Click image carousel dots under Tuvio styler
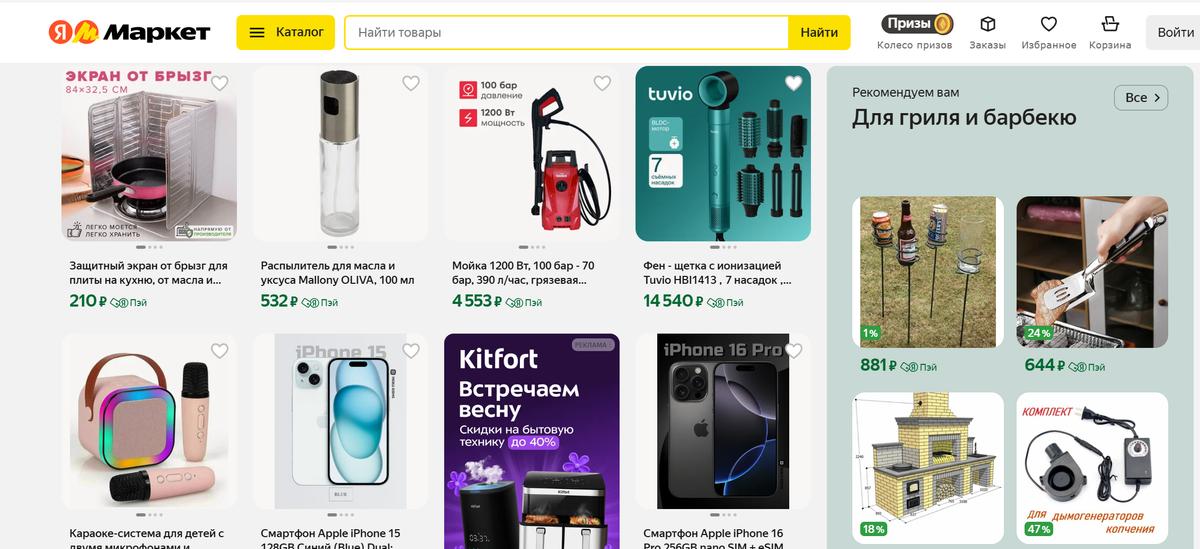Viewport: 1200px width, 549px height. 723,247
